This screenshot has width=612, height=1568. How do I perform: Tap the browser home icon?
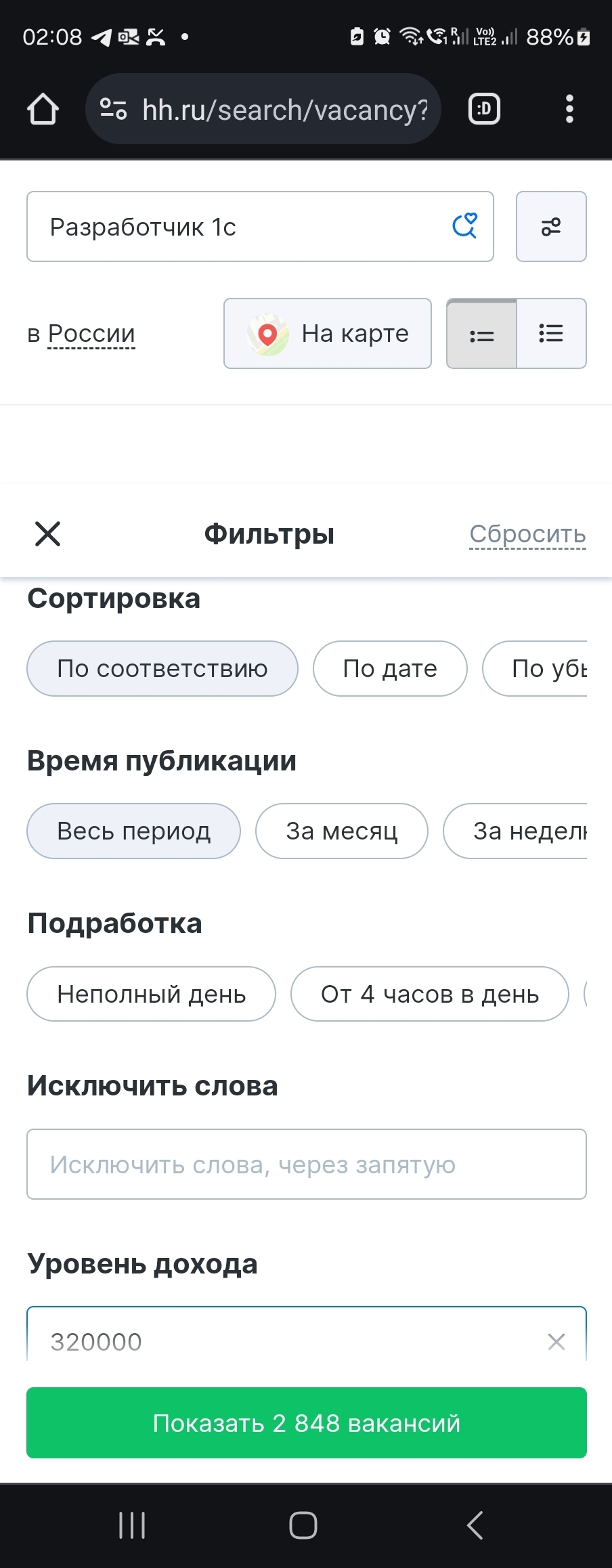(43, 109)
